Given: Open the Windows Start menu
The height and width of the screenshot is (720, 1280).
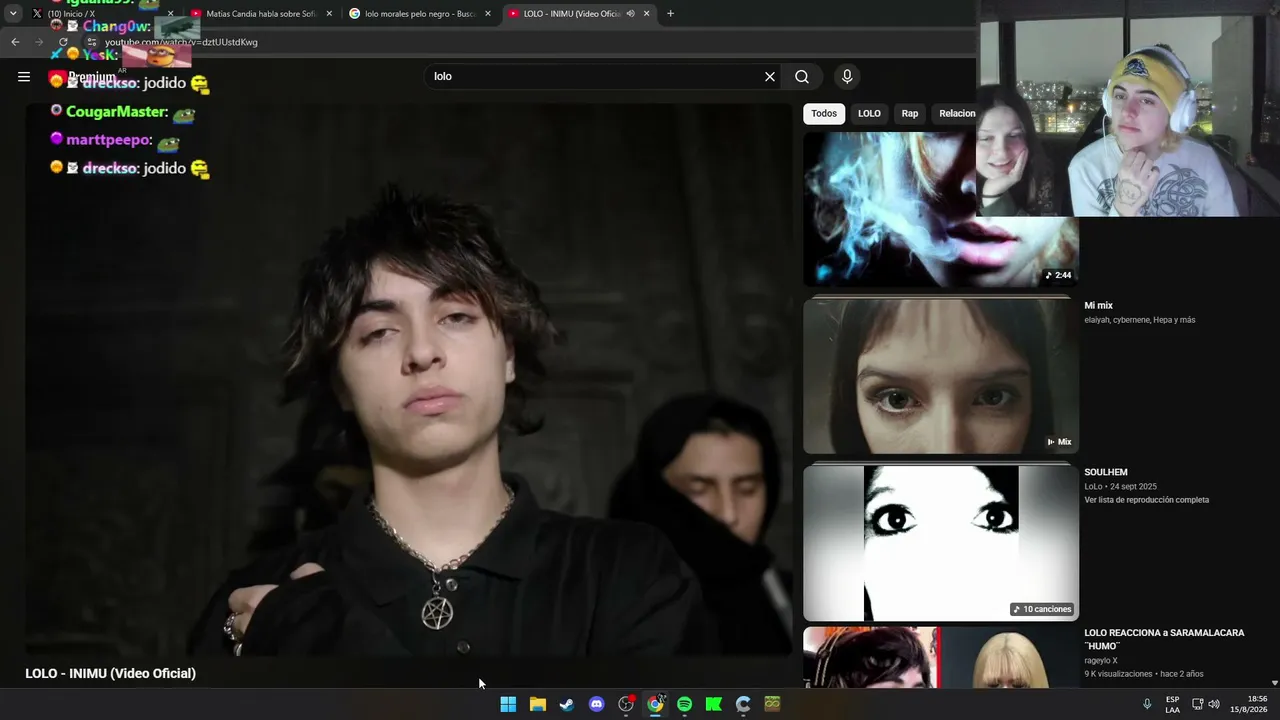Looking at the screenshot, I should pyautogui.click(x=508, y=704).
